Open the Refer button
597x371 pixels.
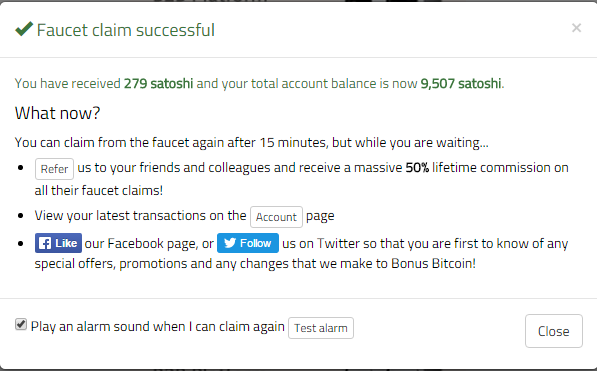click(54, 169)
